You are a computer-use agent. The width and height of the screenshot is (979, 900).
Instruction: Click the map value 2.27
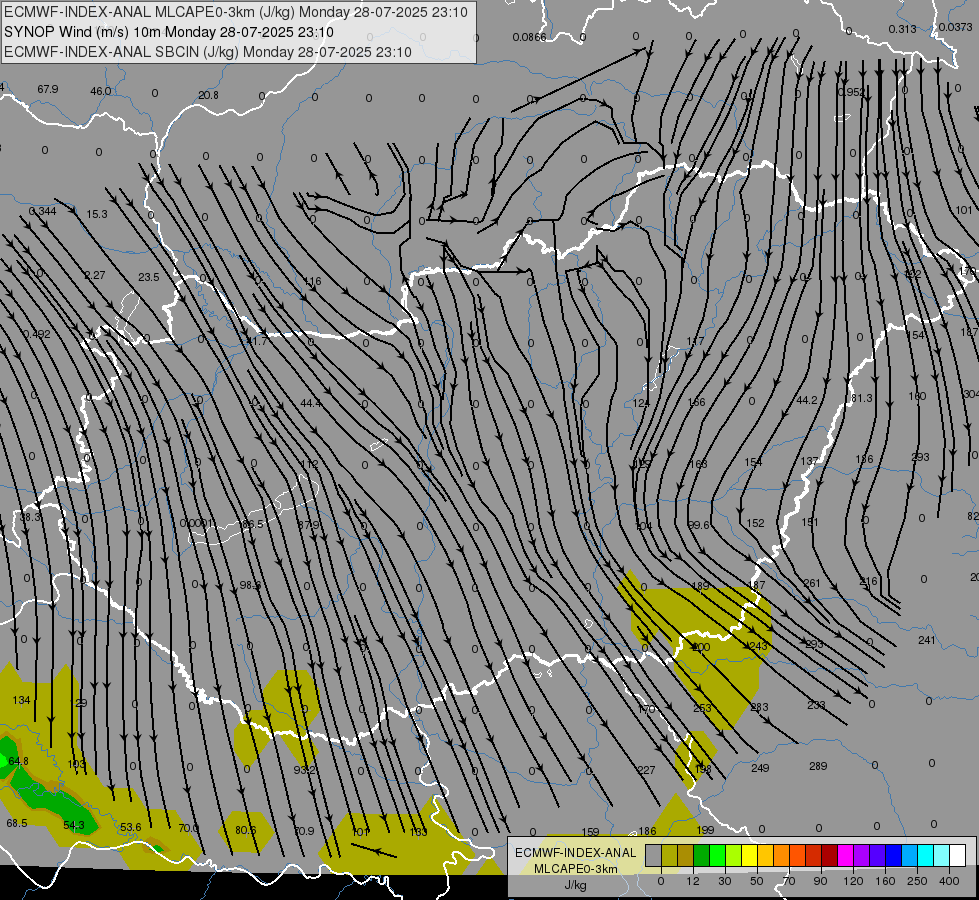click(x=94, y=275)
